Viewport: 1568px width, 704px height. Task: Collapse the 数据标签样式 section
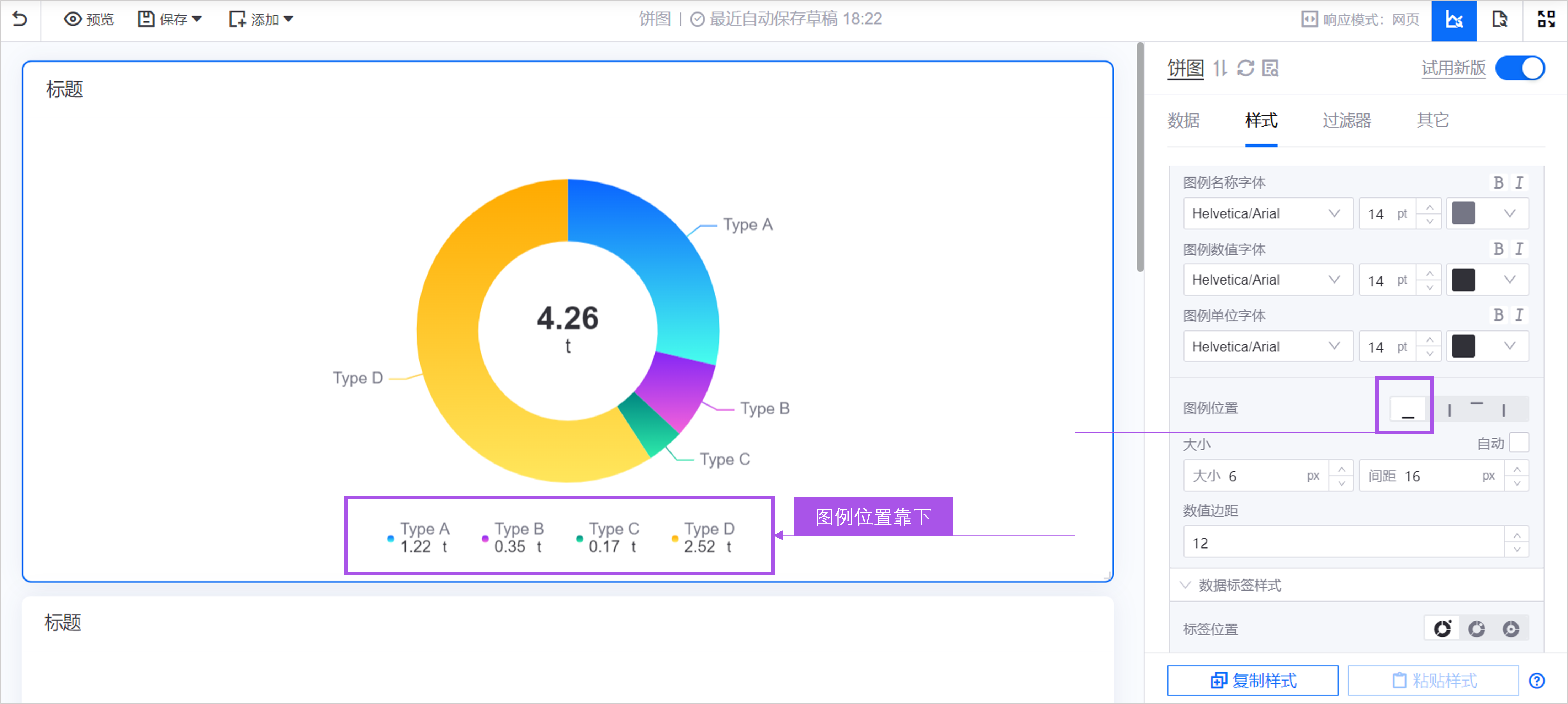[x=1185, y=585]
